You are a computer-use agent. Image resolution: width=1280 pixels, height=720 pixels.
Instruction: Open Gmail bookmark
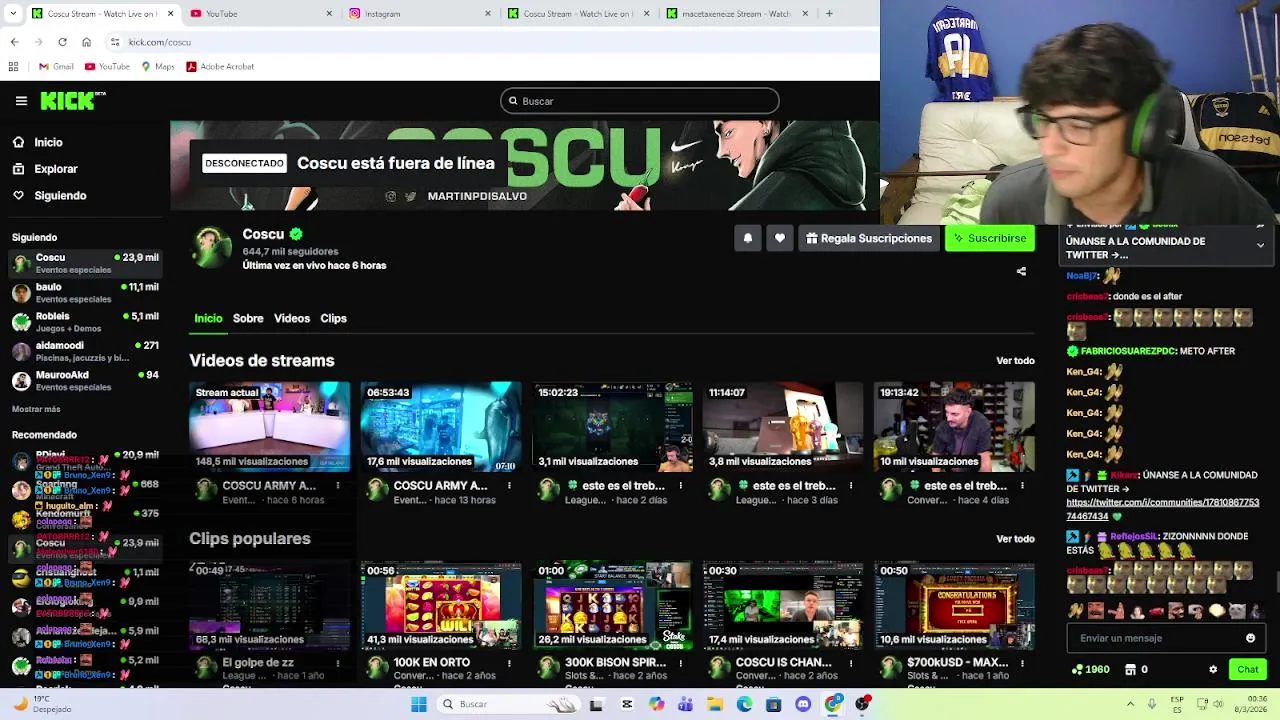pyautogui.click(x=56, y=66)
